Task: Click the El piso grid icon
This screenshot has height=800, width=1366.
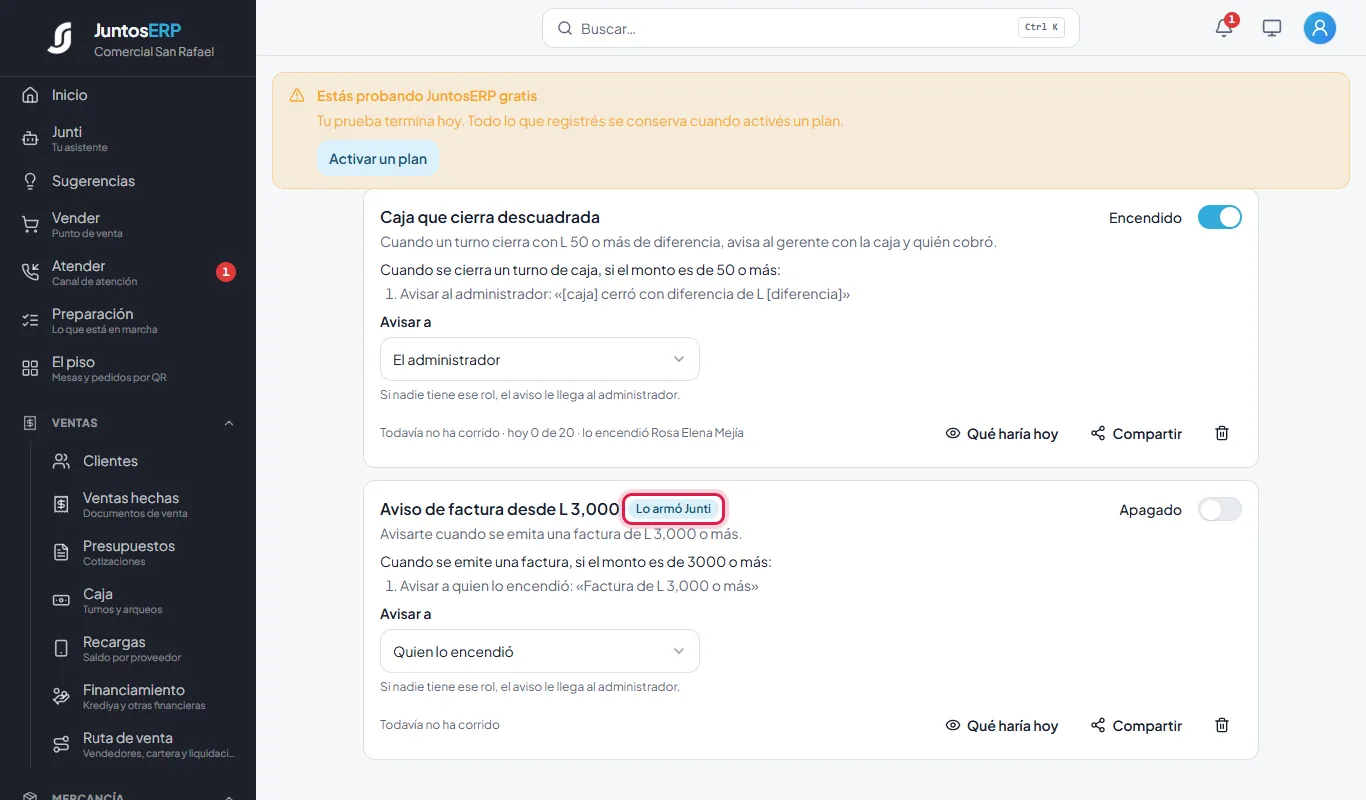Action: pos(30,368)
